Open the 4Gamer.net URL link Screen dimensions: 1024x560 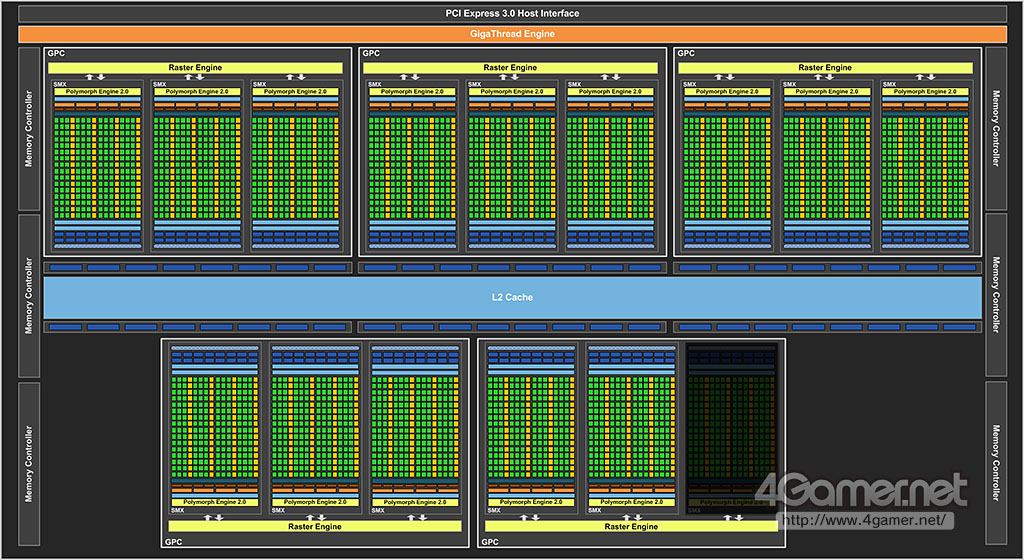click(x=861, y=520)
